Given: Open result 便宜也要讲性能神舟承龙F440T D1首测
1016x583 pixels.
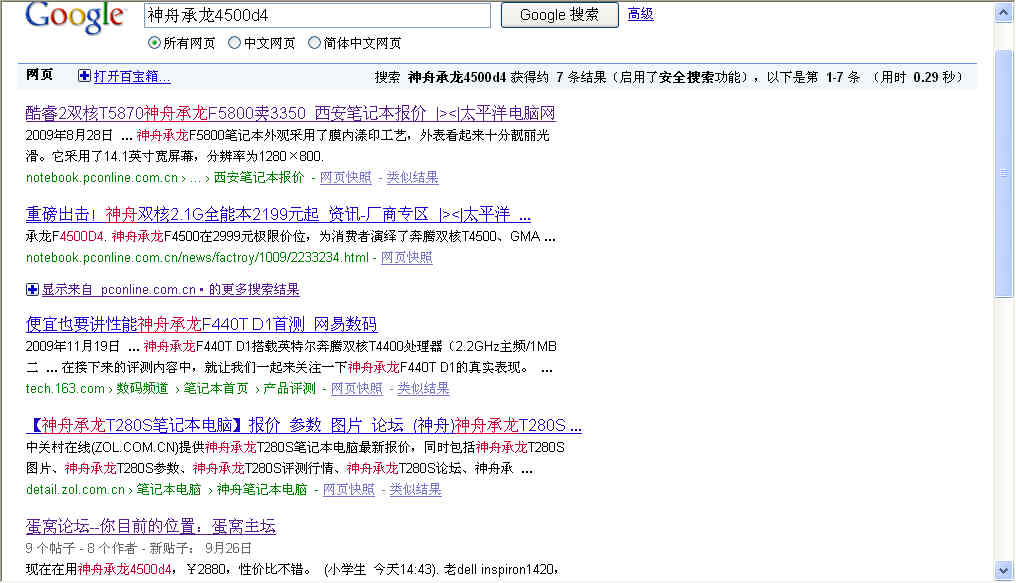Looking at the screenshot, I should [201, 323].
